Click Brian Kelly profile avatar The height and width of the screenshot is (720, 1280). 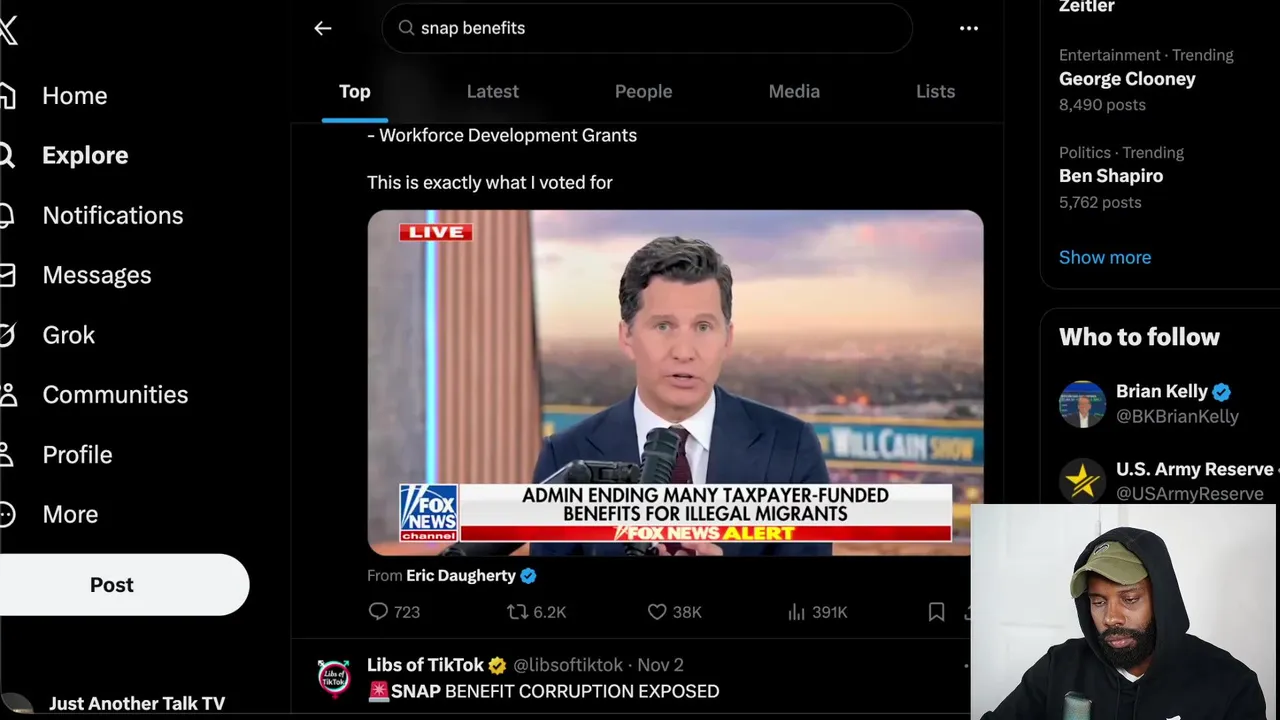pos(1082,404)
